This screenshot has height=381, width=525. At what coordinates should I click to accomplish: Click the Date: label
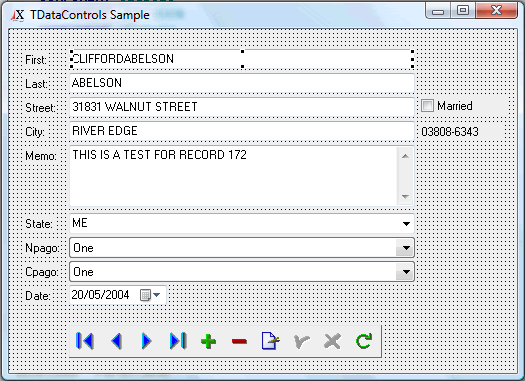click(x=38, y=296)
